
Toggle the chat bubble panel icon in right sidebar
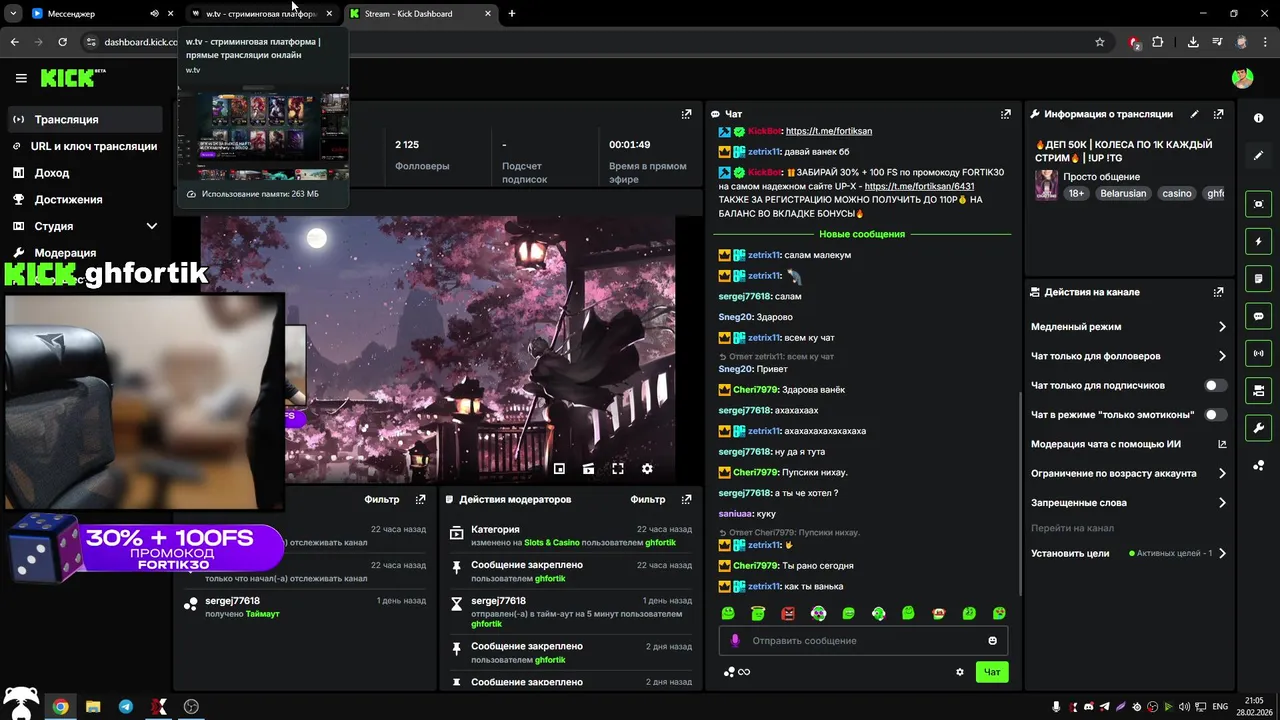pyautogui.click(x=1258, y=316)
